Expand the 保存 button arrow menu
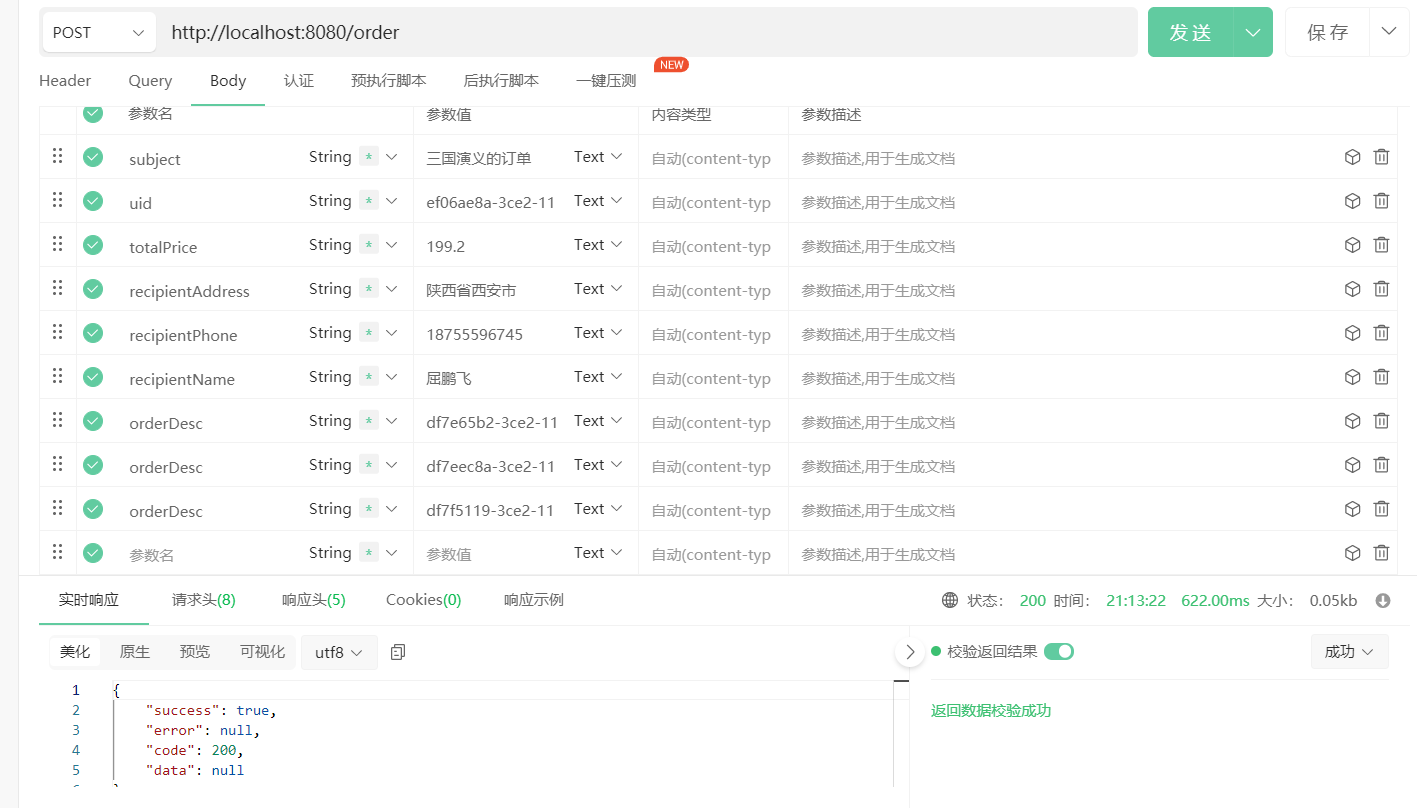This screenshot has width=1417, height=808. pyautogui.click(x=1389, y=32)
